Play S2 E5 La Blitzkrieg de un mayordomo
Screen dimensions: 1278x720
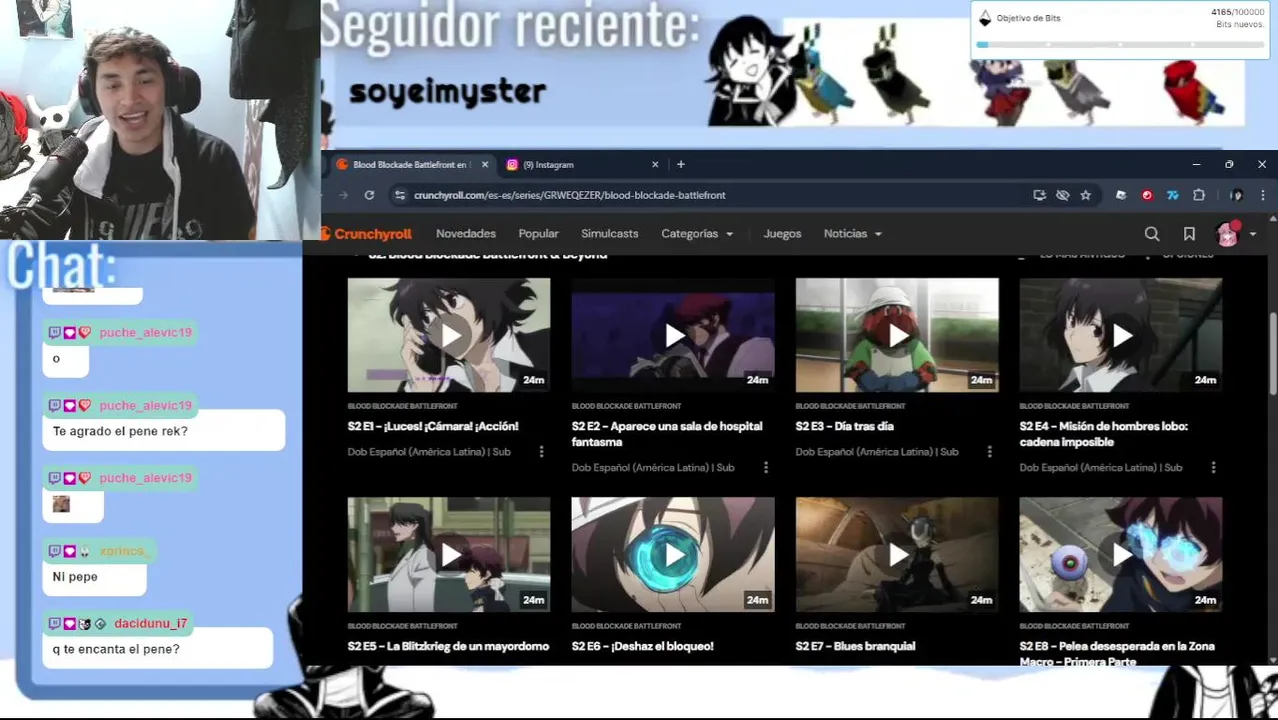tap(449, 555)
